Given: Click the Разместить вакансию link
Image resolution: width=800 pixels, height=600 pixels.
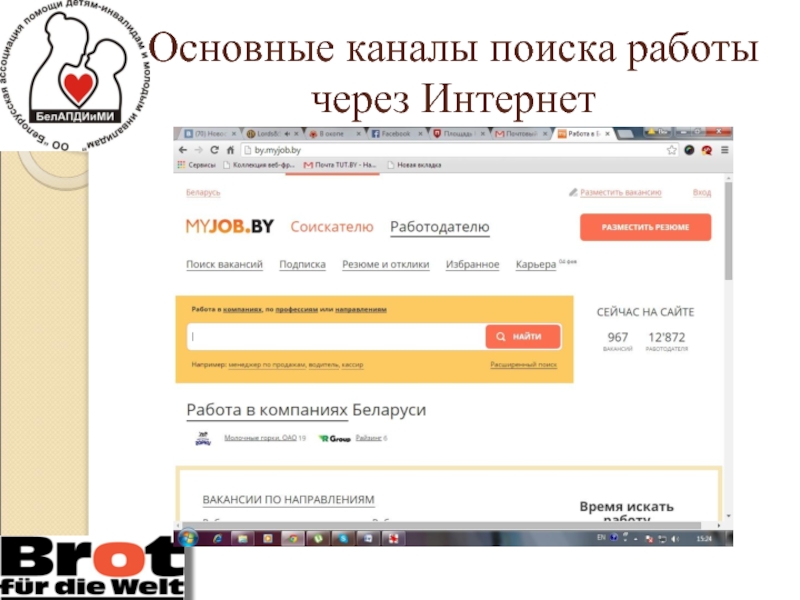Looking at the screenshot, I should [620, 192].
